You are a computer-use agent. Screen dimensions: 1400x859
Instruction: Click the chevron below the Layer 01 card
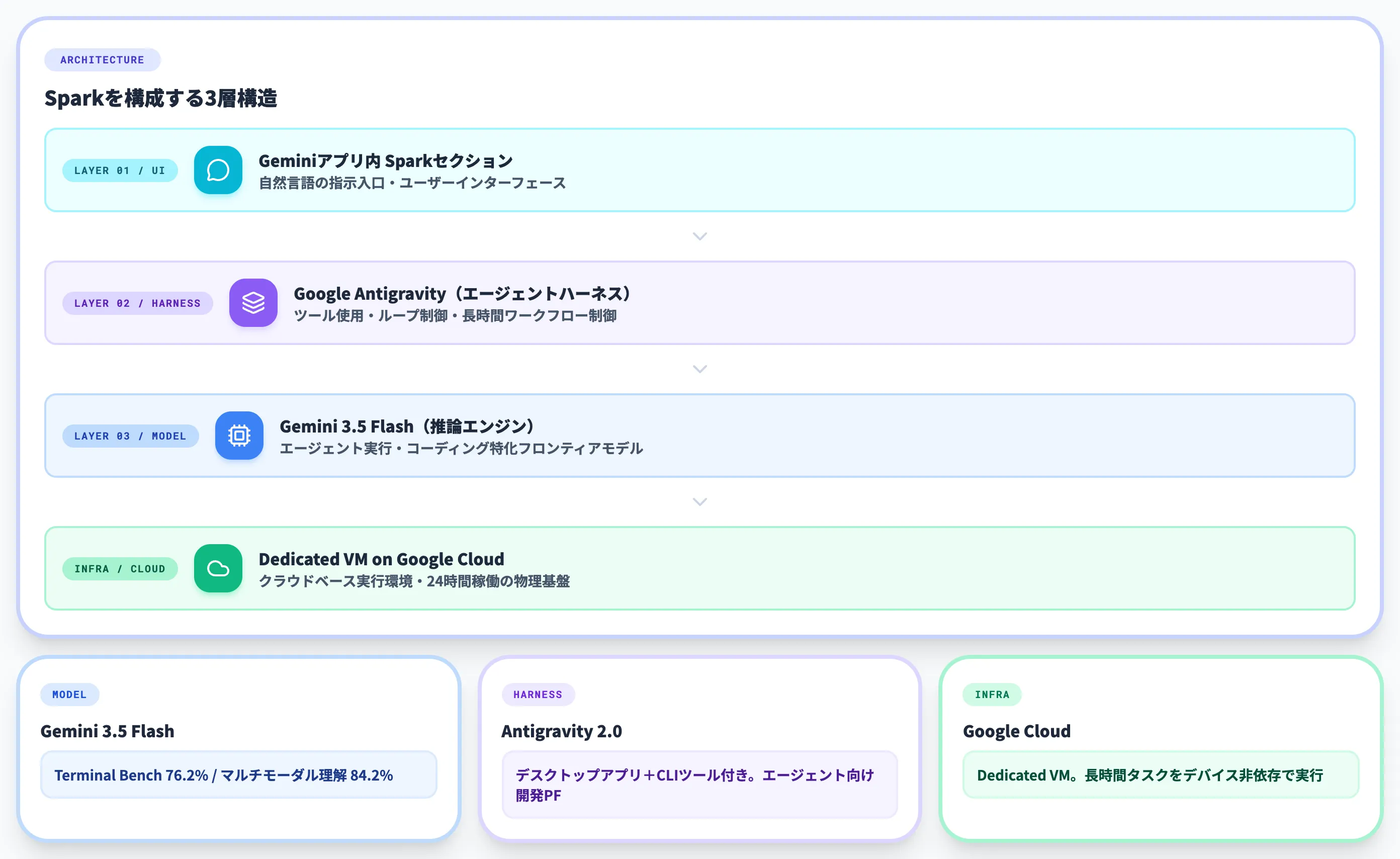coord(699,236)
